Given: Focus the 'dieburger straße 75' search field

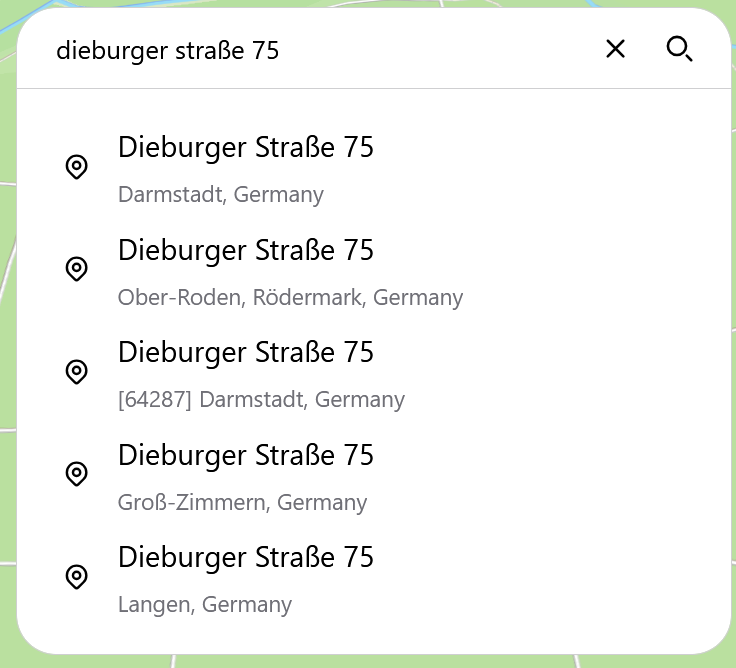Looking at the screenshot, I should (x=300, y=50).
